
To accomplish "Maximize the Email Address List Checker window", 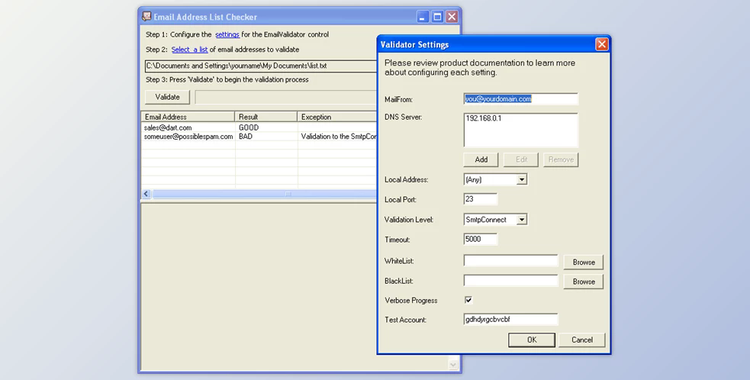I will 437,17.
